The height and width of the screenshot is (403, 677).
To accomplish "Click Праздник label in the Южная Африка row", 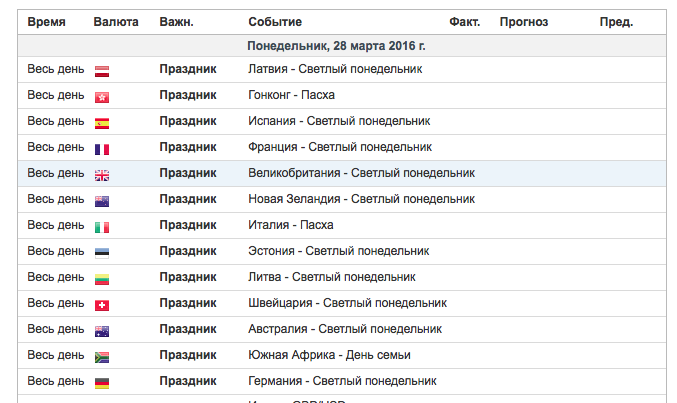I will pos(188,355).
